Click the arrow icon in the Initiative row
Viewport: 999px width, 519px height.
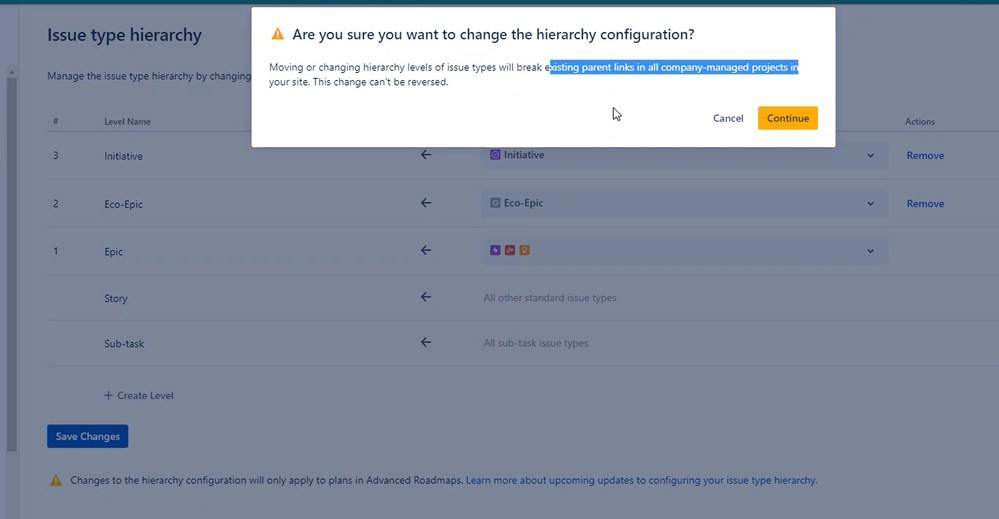click(426, 155)
